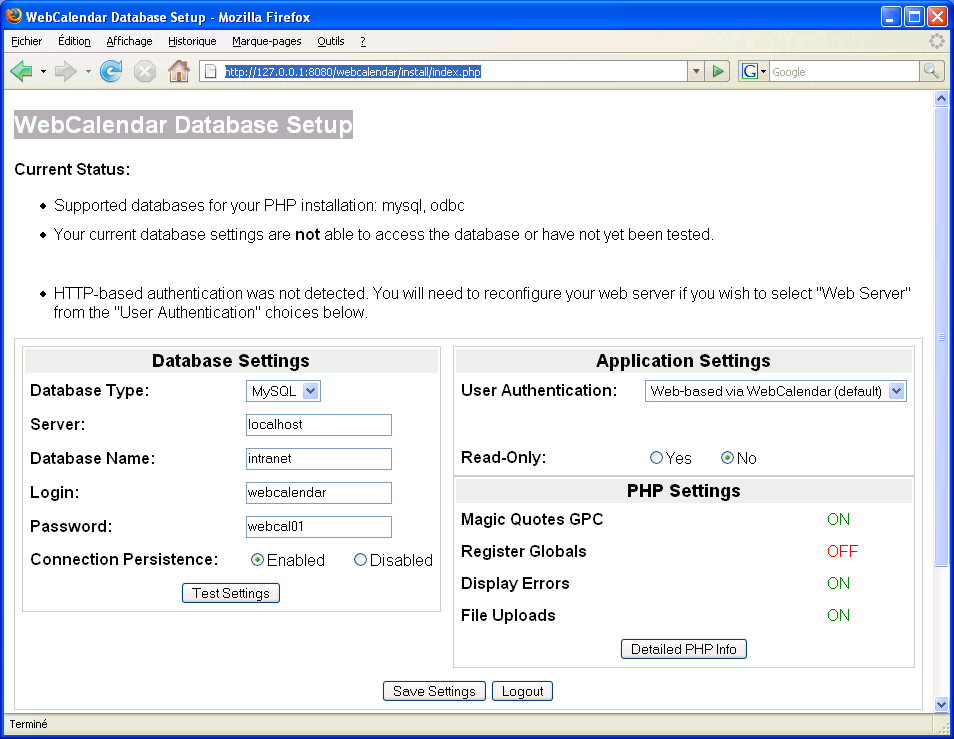Open the Édition menu
The image size is (954, 739).
click(74, 41)
